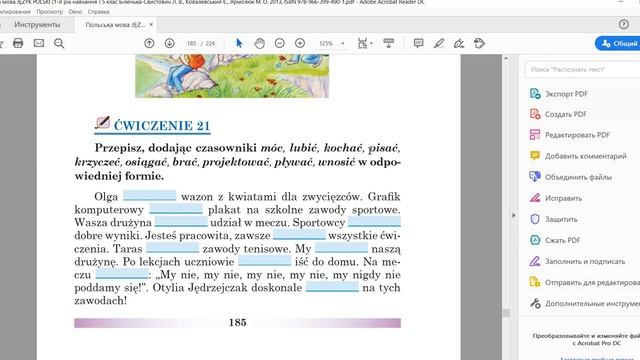The image size is (640, 360).
Task: Click the Sign document pen icon
Action: pyautogui.click(x=459, y=43)
